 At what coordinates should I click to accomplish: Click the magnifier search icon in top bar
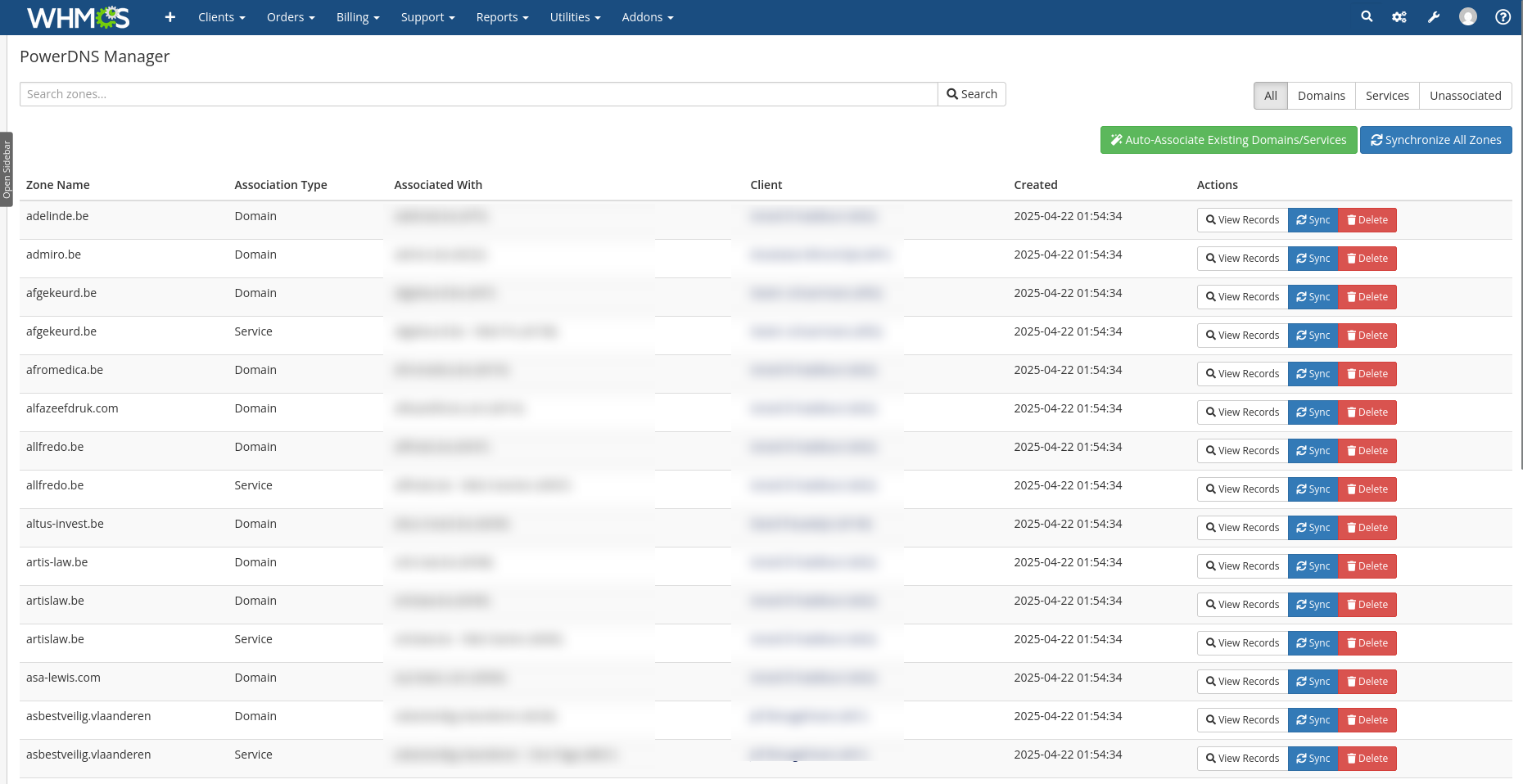[1367, 16]
